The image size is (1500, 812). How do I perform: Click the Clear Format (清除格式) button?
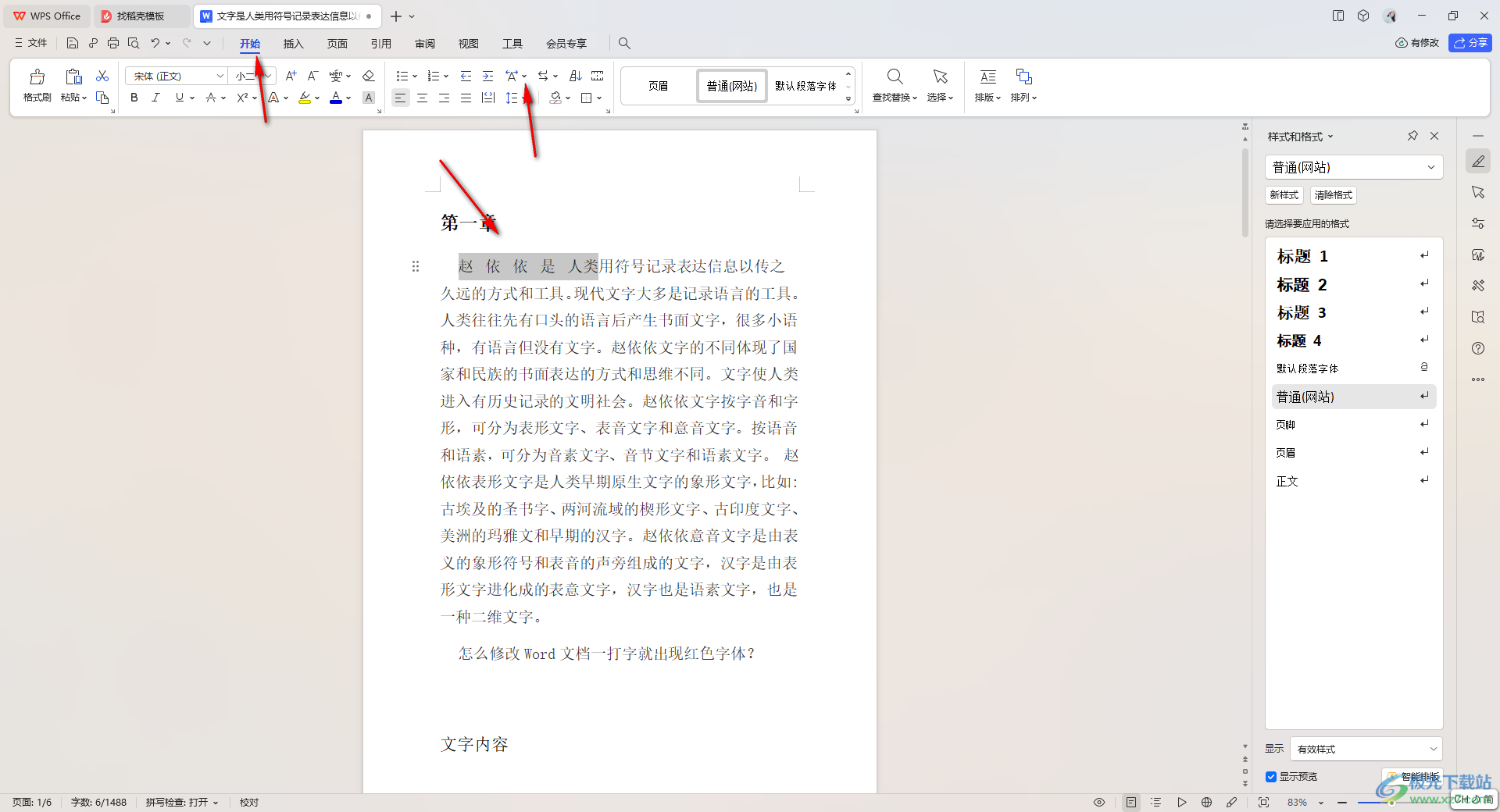[1333, 195]
